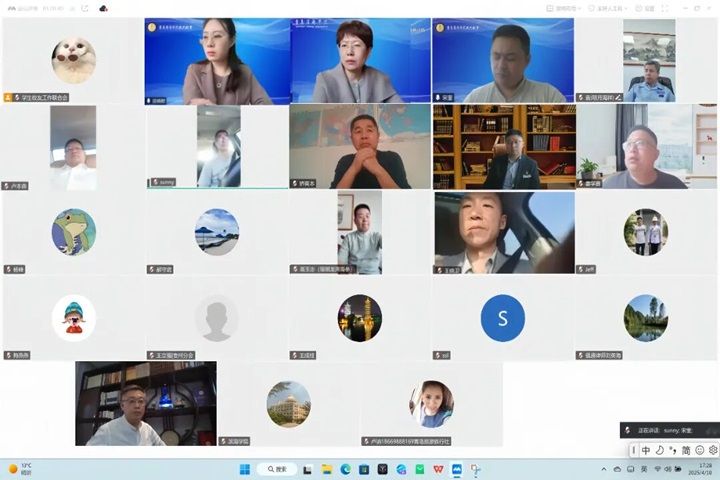This screenshot has width=720, height=480.
Task: Click the Windows taskbar search box
Action: (276, 469)
